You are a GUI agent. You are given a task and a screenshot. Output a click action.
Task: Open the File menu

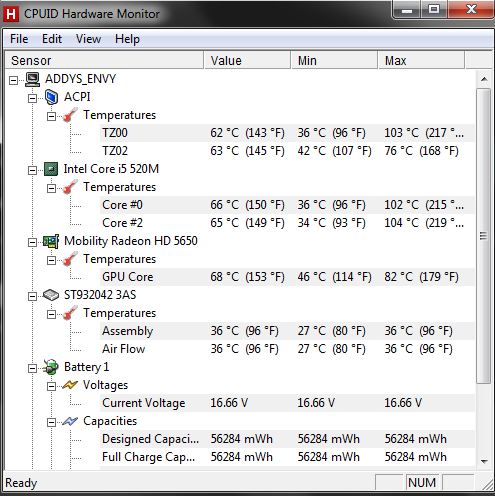point(19,39)
